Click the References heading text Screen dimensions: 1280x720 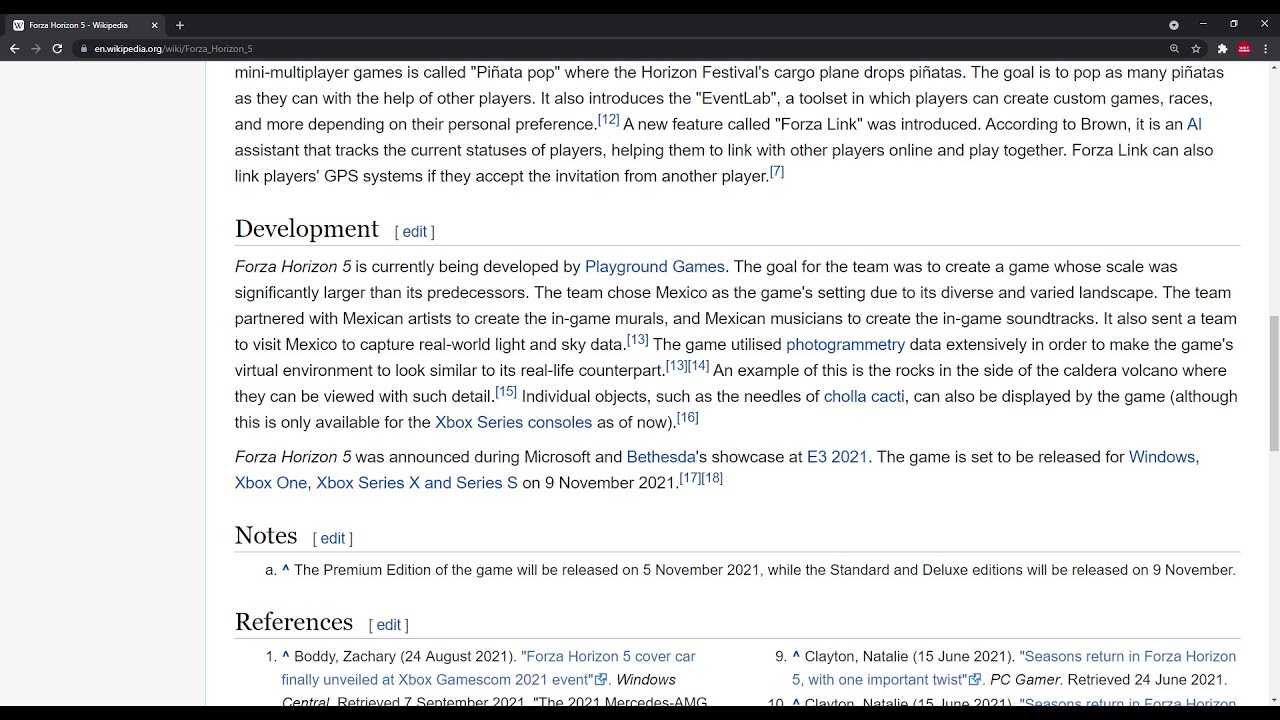click(294, 622)
